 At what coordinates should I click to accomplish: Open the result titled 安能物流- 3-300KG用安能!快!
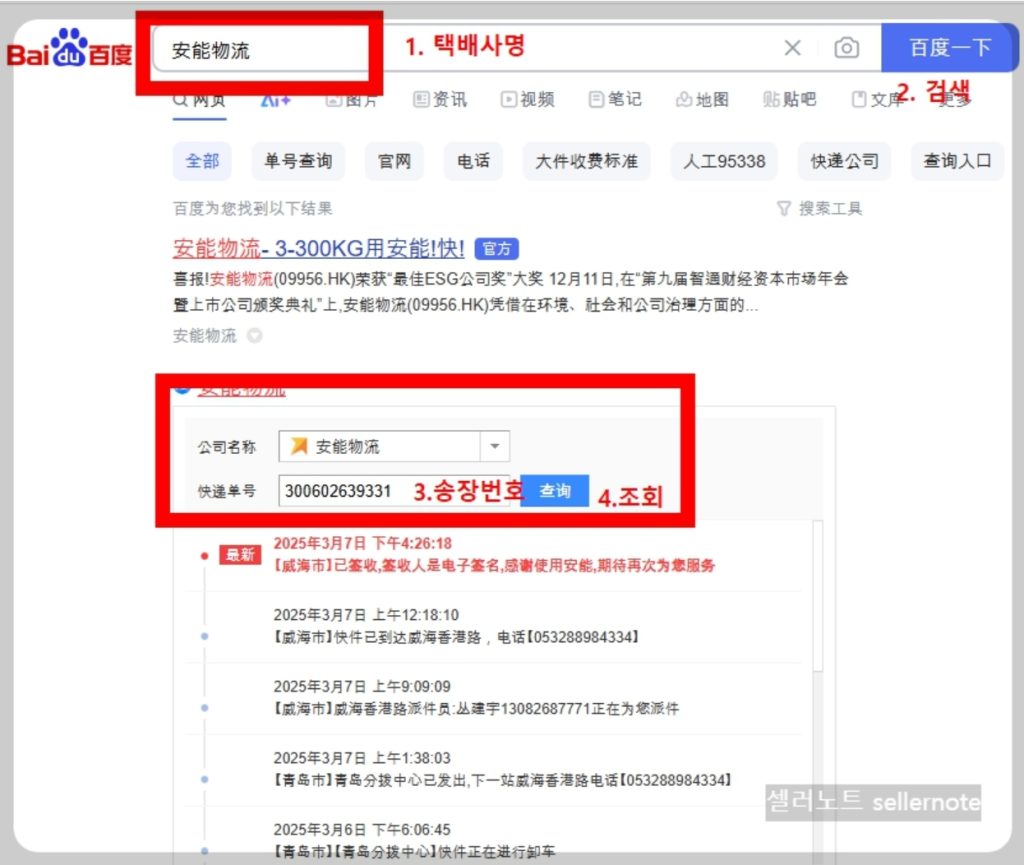319,249
